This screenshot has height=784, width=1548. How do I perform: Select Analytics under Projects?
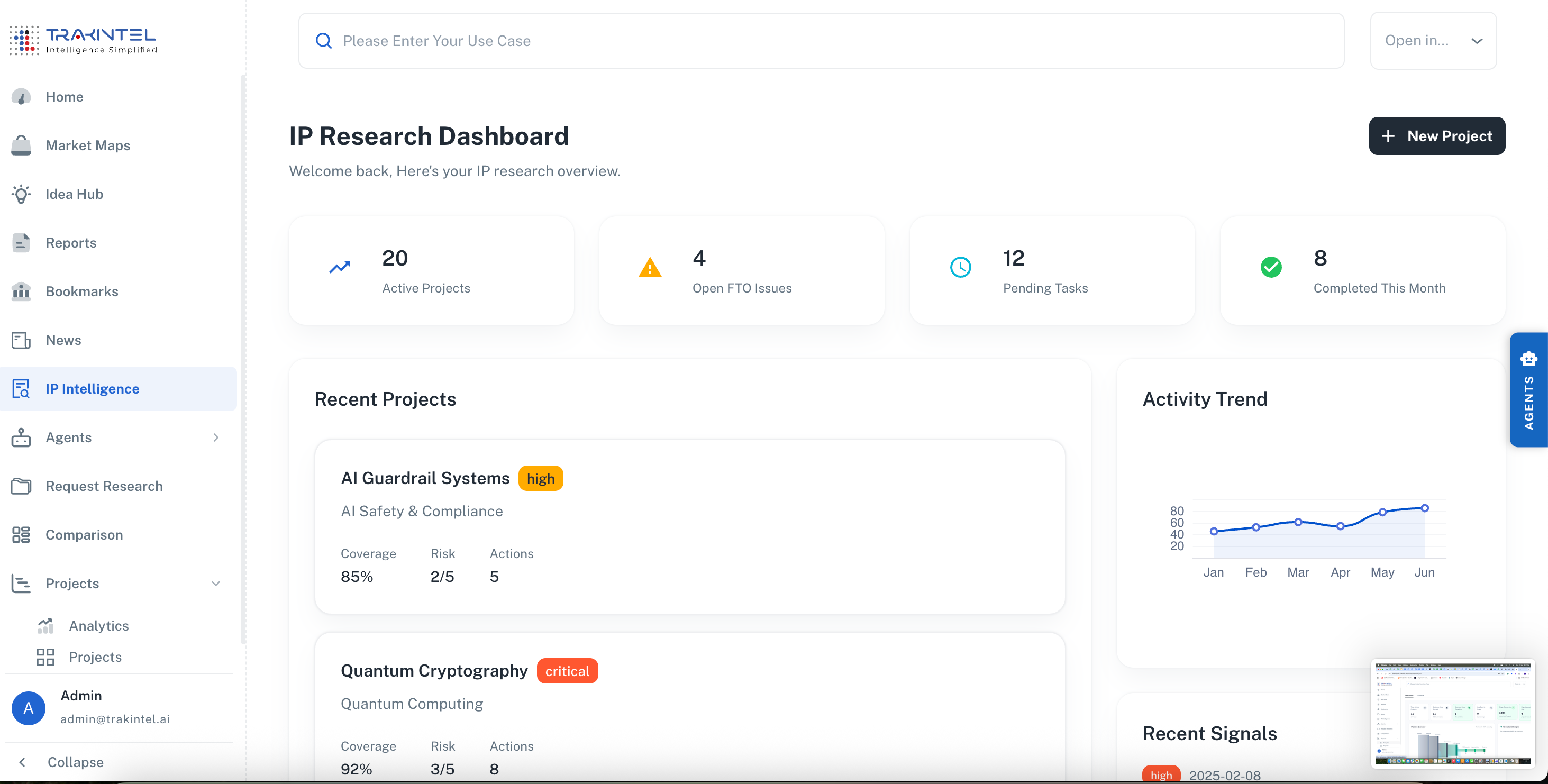point(98,625)
